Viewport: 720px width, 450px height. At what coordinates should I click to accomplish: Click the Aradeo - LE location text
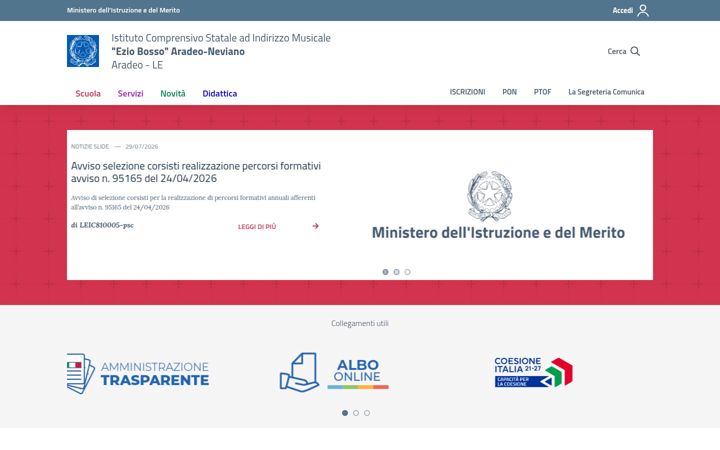click(137, 65)
